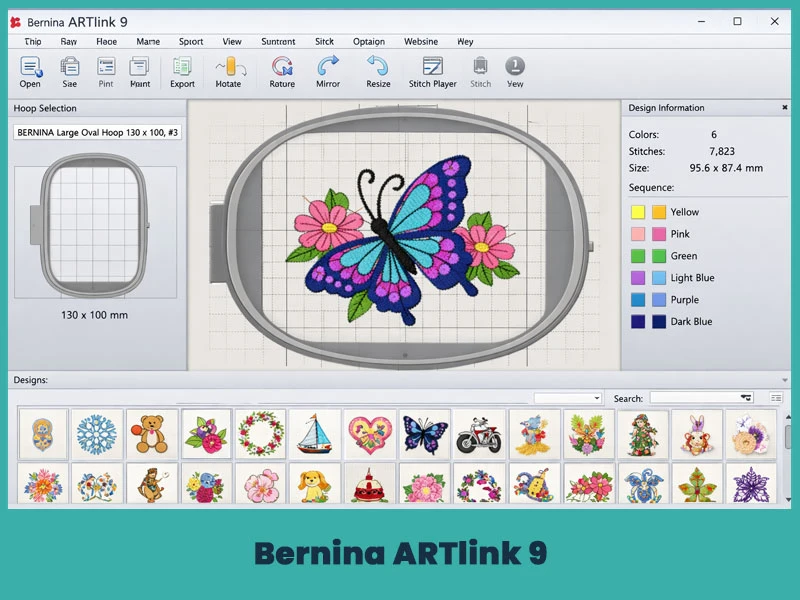Choose the teddy bear design thumbnail
This screenshot has width=800, height=600.
(152, 434)
